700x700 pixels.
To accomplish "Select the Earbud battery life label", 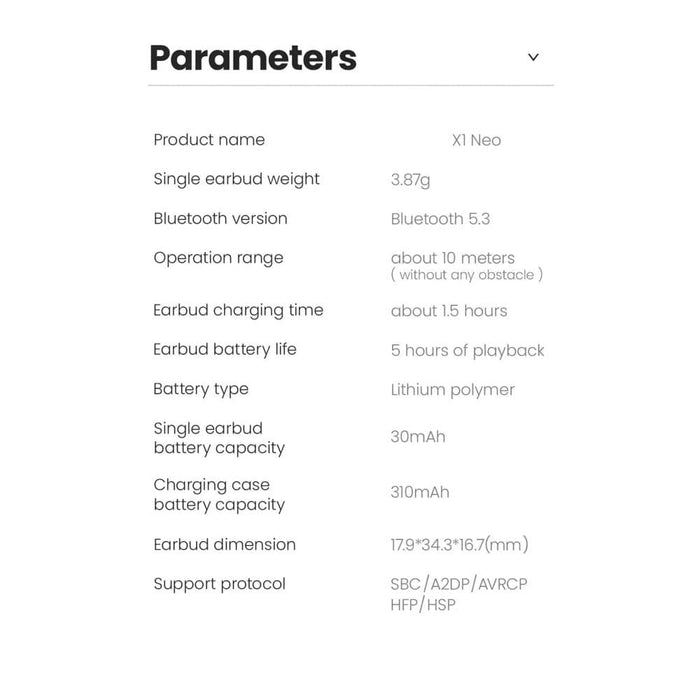I will (225, 349).
